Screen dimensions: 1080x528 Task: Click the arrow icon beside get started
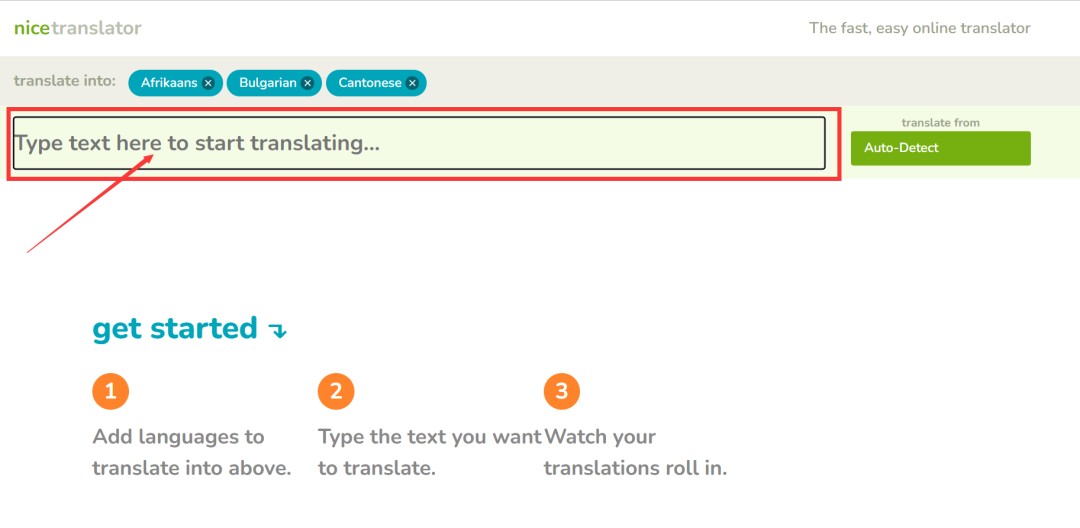[x=278, y=330]
